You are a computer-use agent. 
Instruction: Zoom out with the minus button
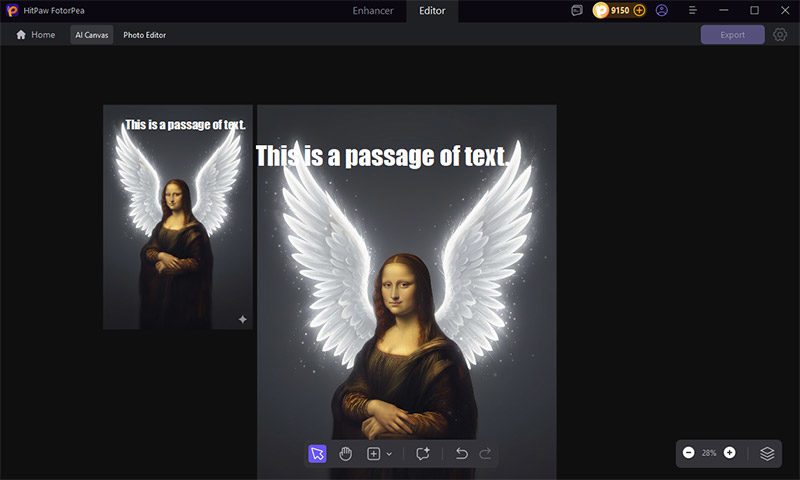tap(688, 452)
